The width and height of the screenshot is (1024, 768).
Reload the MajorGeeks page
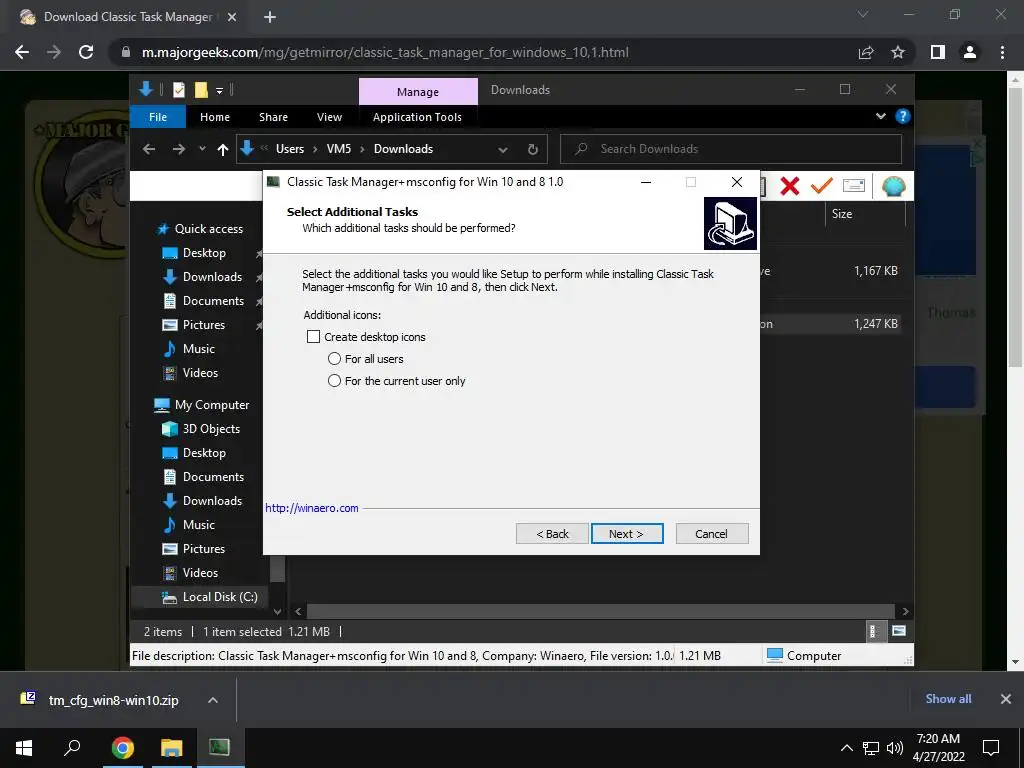86,52
